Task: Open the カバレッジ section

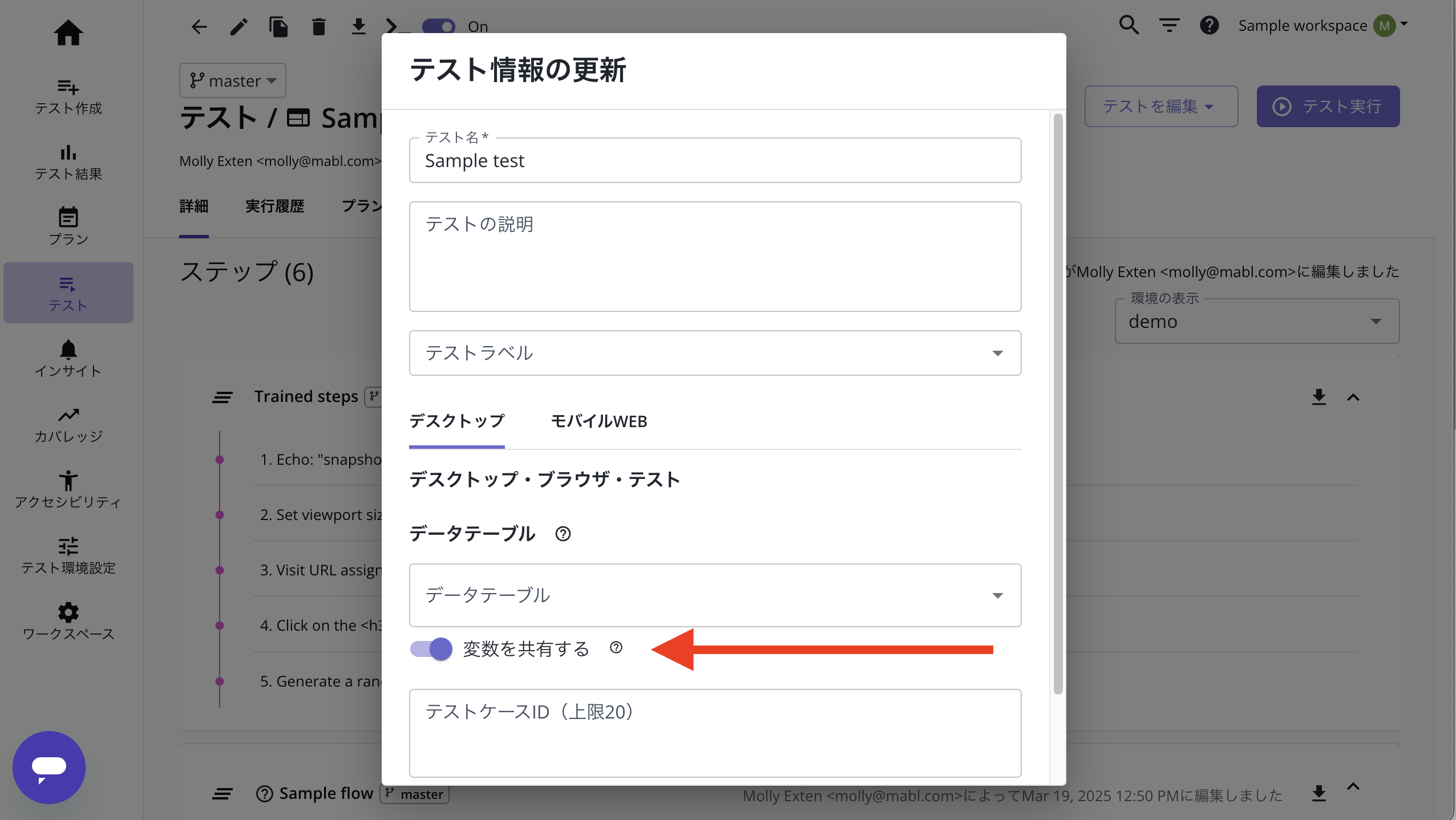Action: 68,423
